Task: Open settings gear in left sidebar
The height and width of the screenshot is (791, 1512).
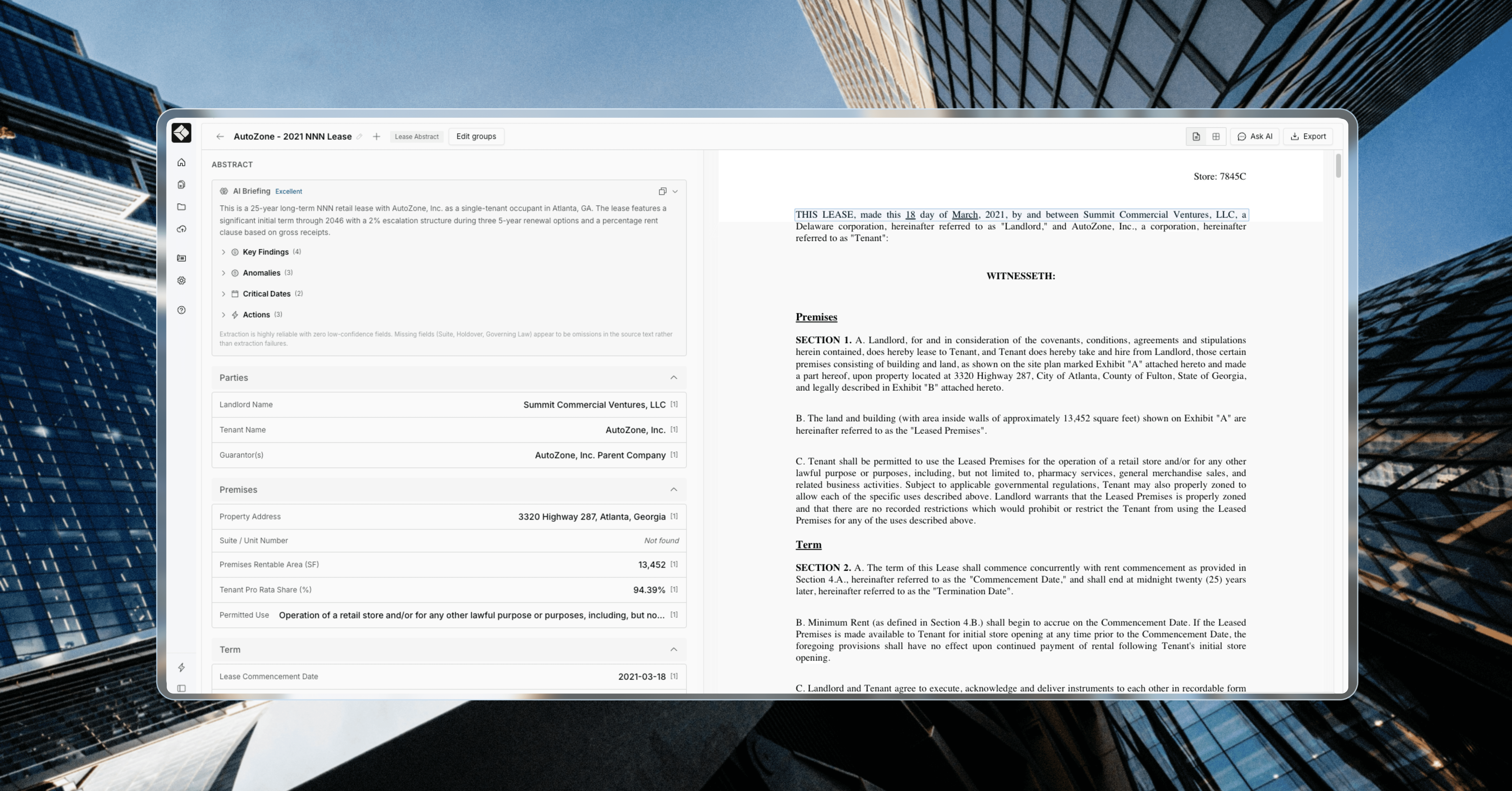Action: (x=181, y=281)
